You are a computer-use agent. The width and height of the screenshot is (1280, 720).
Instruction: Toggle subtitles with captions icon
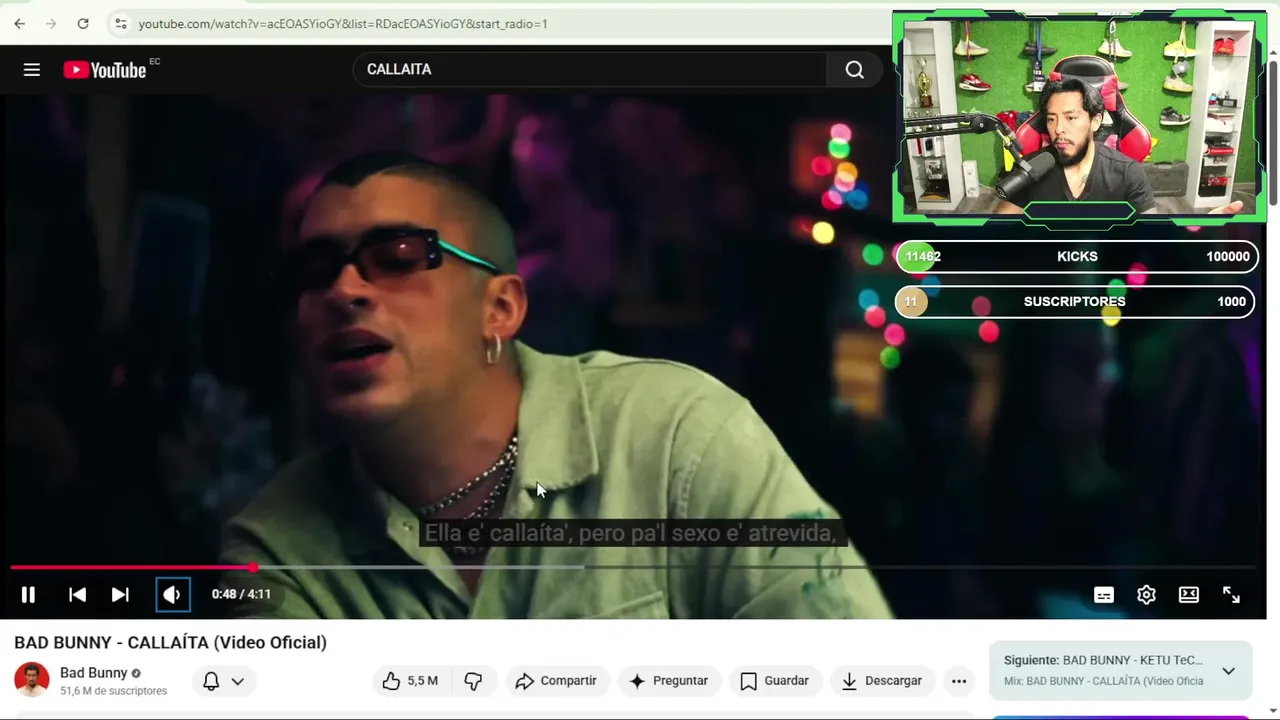[x=1104, y=594]
